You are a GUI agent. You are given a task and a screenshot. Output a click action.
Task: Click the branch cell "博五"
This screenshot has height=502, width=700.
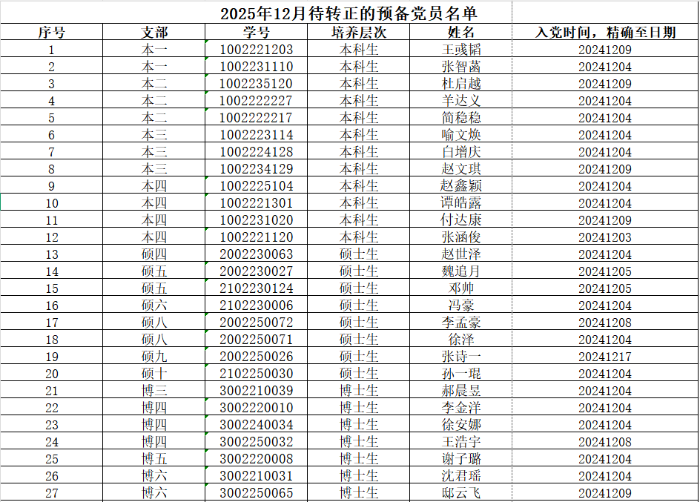click(x=154, y=459)
